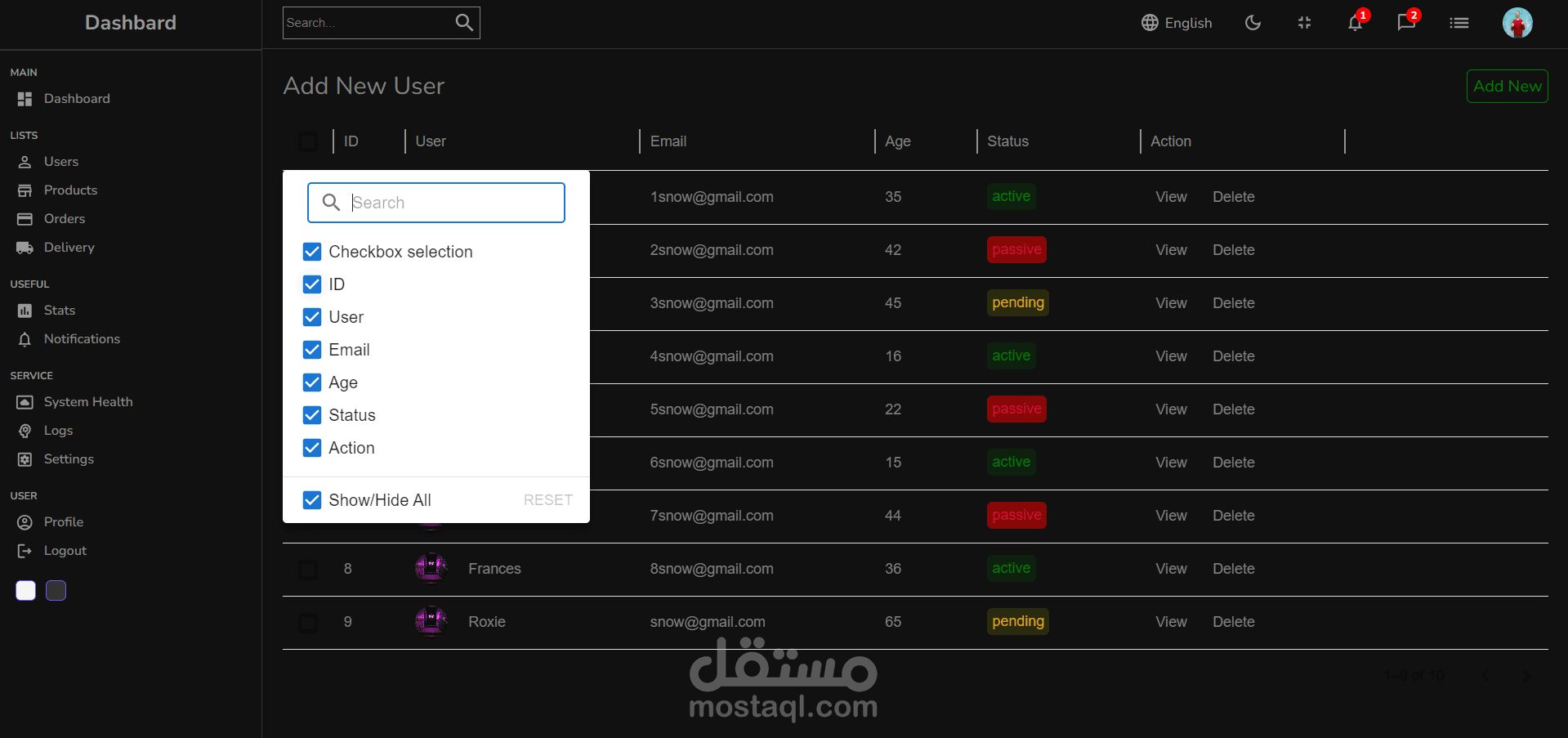This screenshot has height=738, width=1568.
Task: Click the 5snow@gmail.com email cell
Action: [x=712, y=409]
